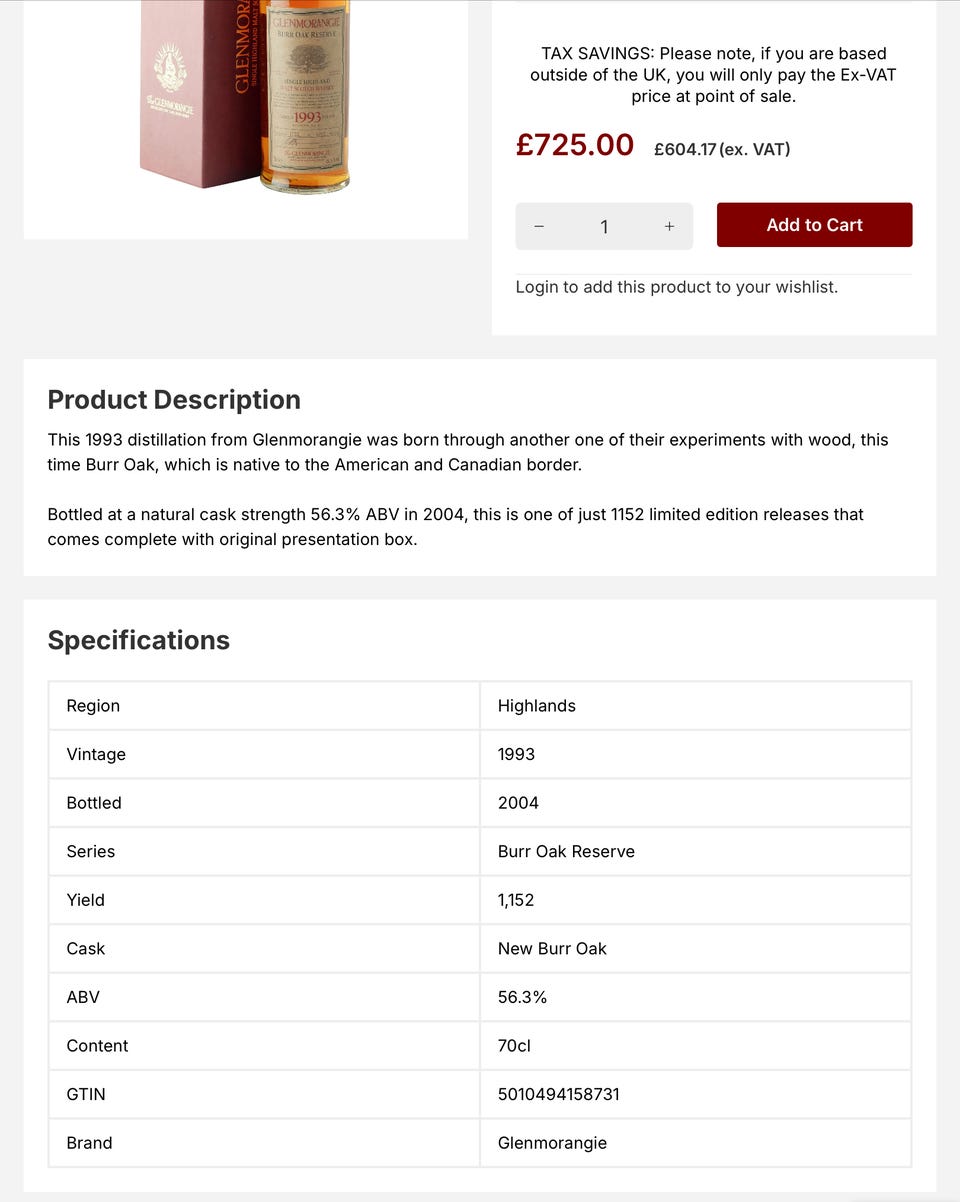Select the Highlands region value

click(537, 706)
